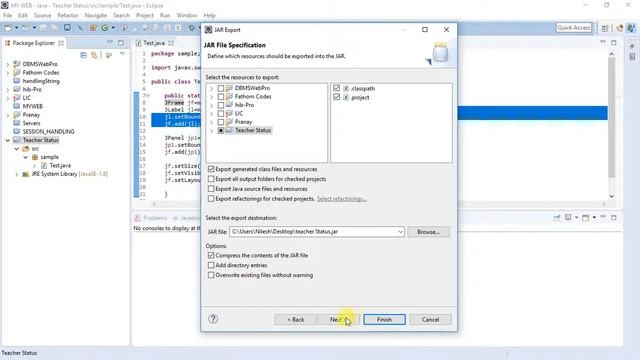Open the Display Selected Console dropdown arrow
This screenshot has width=640, height=360.
[576, 218]
